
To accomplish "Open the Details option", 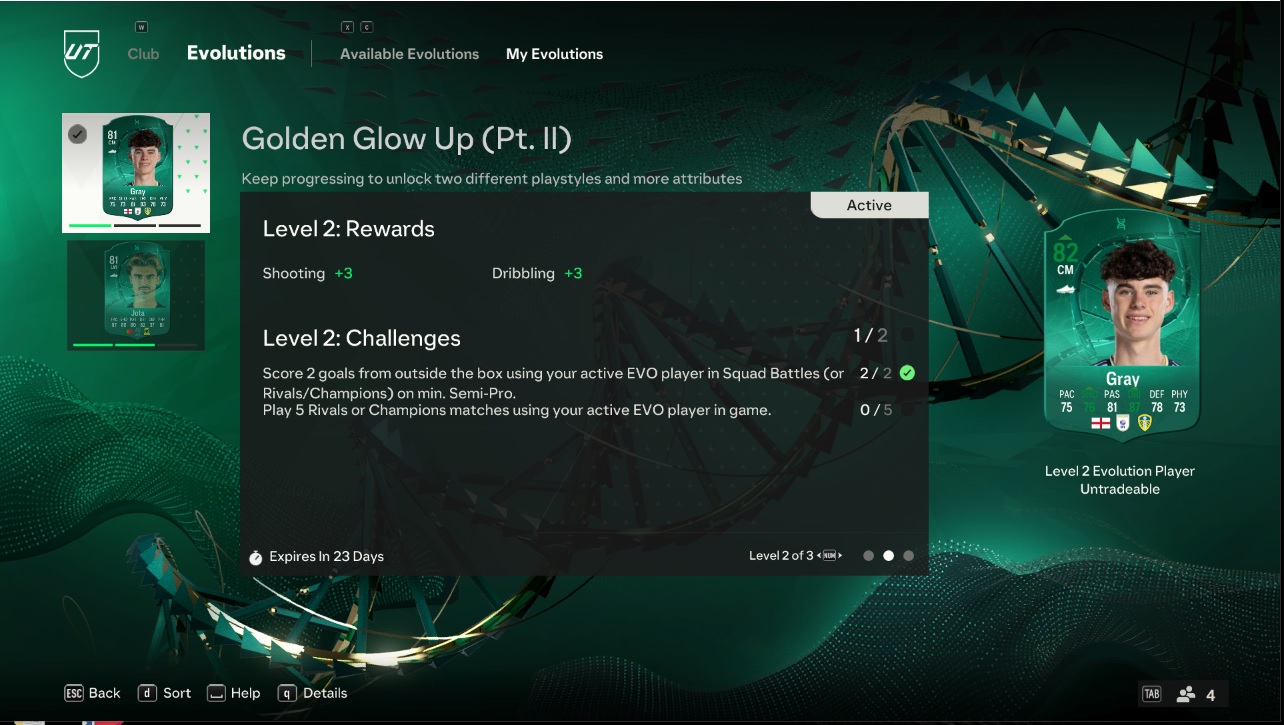I will [x=312, y=693].
